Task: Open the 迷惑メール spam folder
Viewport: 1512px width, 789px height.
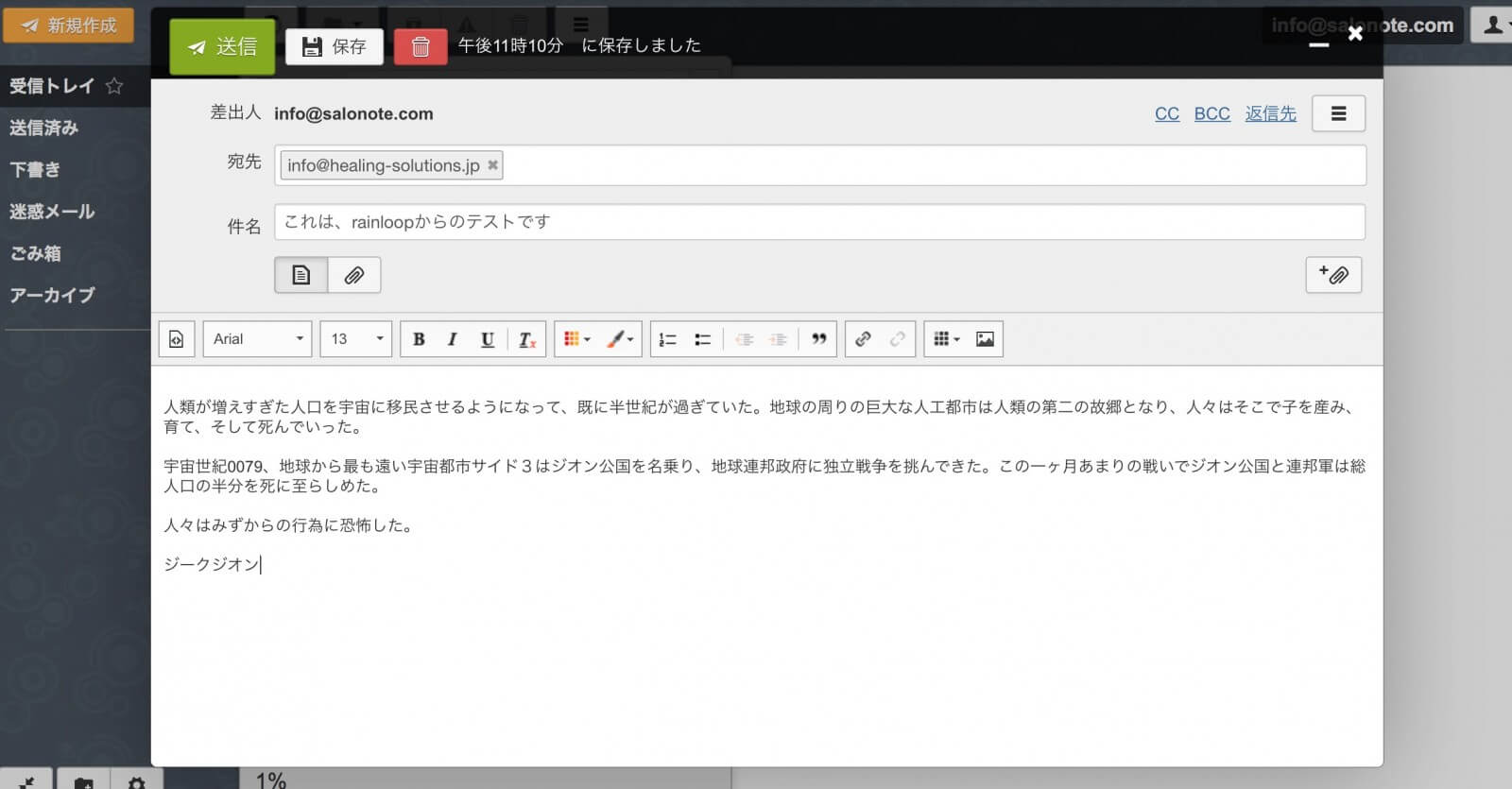Action: pos(52,212)
